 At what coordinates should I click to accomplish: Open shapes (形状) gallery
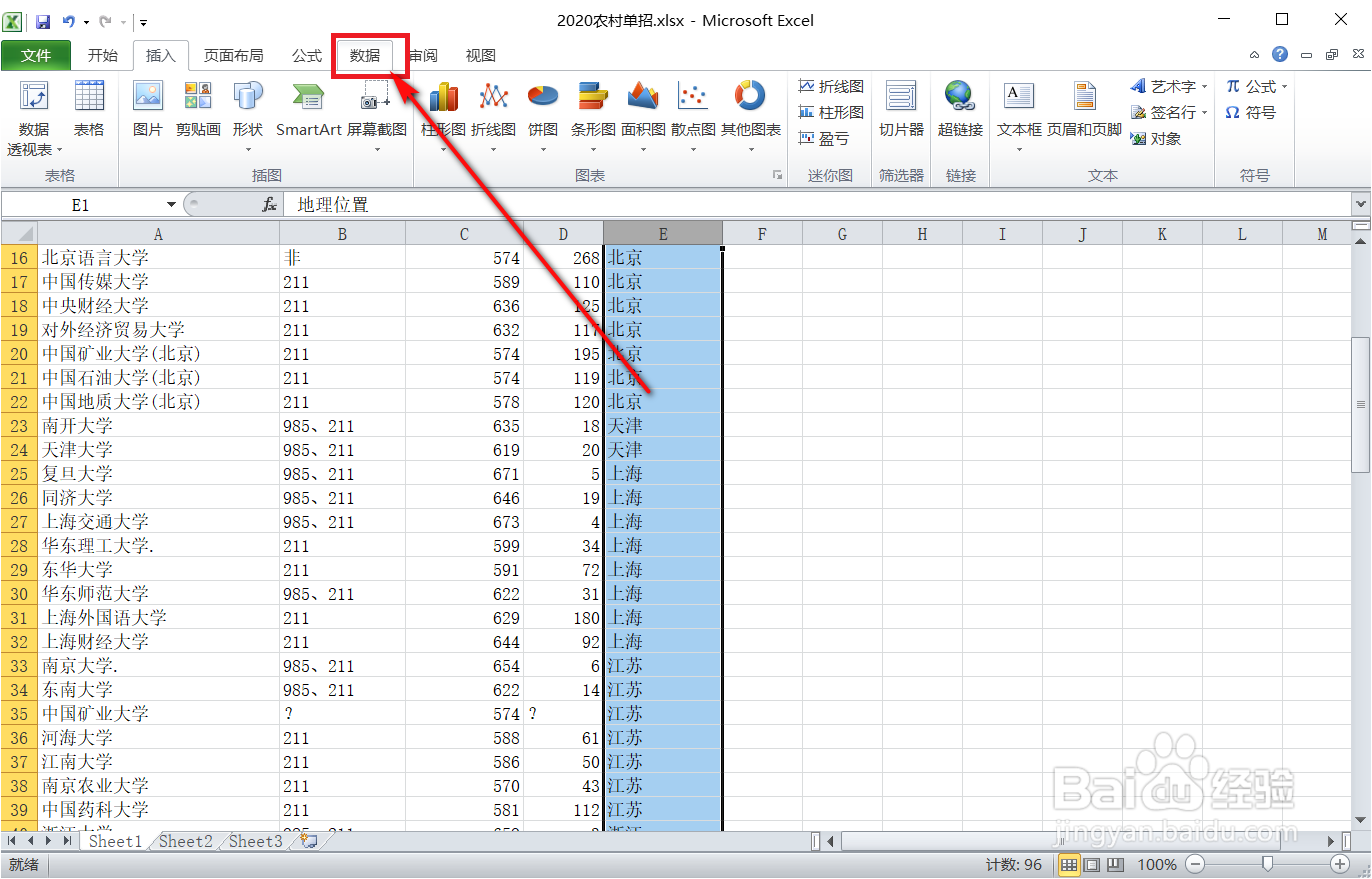[247, 117]
